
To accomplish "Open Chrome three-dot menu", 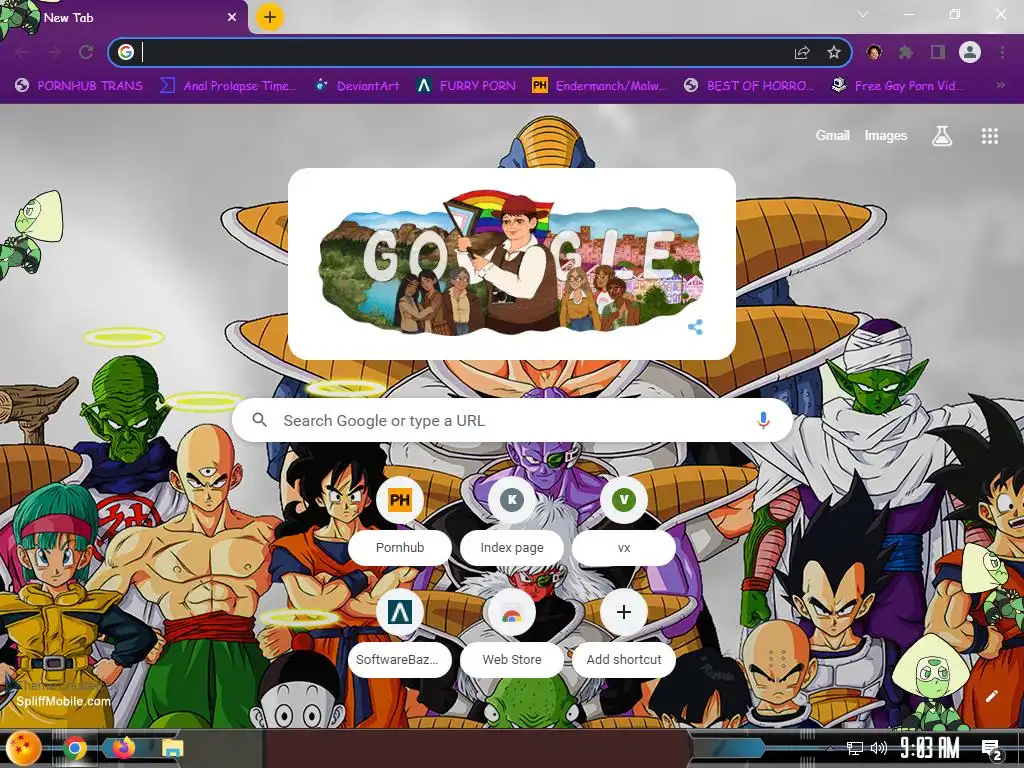I will [1002, 52].
